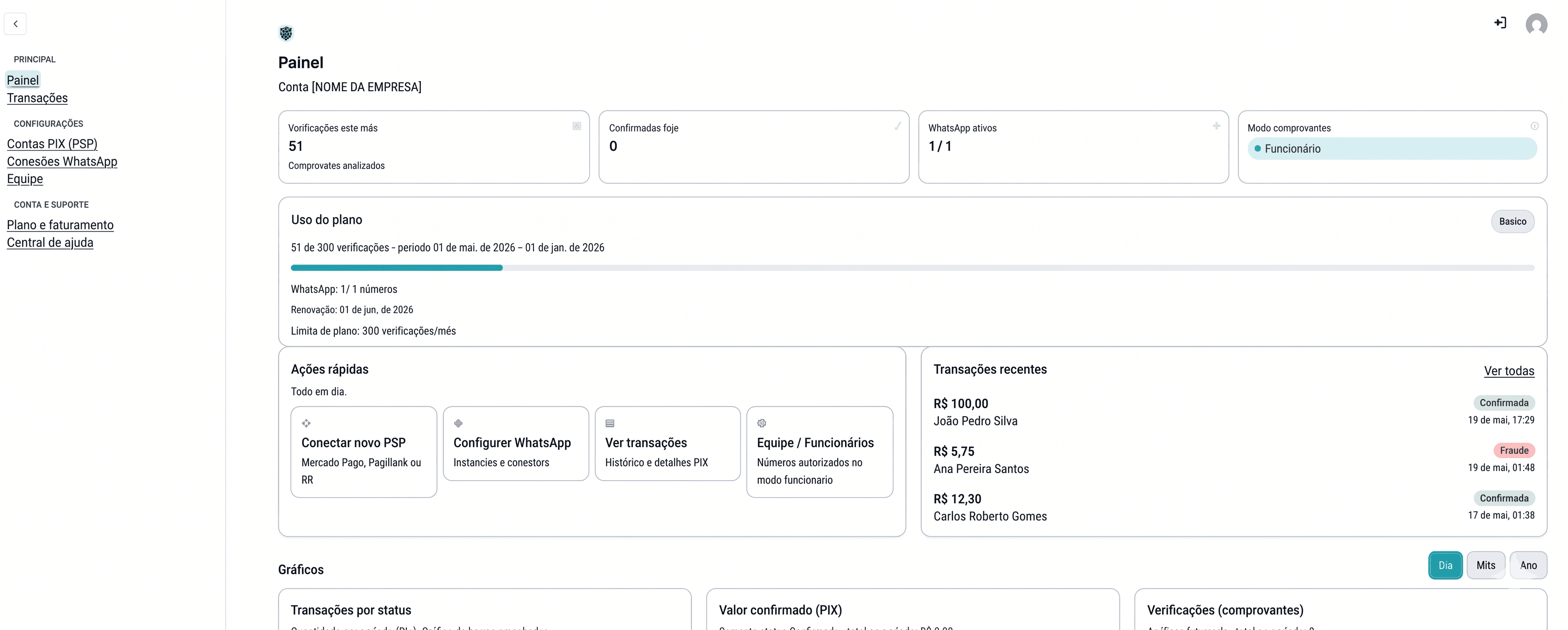Click plus icon in WhatsApp ativos card

(1216, 126)
